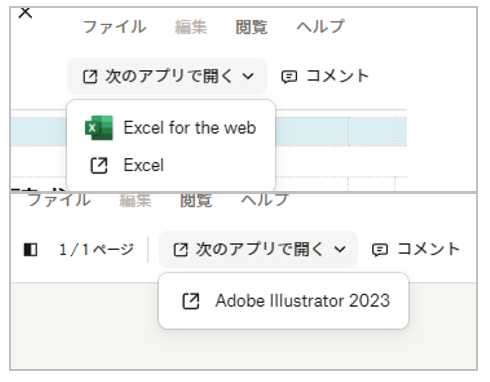Open 閲覧 menu in the upper preview
Image resolution: width=490 pixels, height=382 pixels.
pyautogui.click(x=251, y=27)
